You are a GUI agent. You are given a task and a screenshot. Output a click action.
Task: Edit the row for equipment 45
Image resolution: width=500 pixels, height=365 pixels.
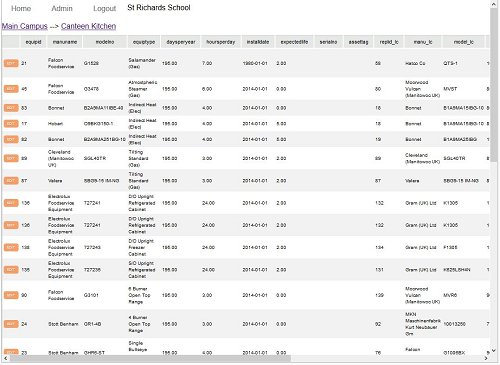point(11,89)
